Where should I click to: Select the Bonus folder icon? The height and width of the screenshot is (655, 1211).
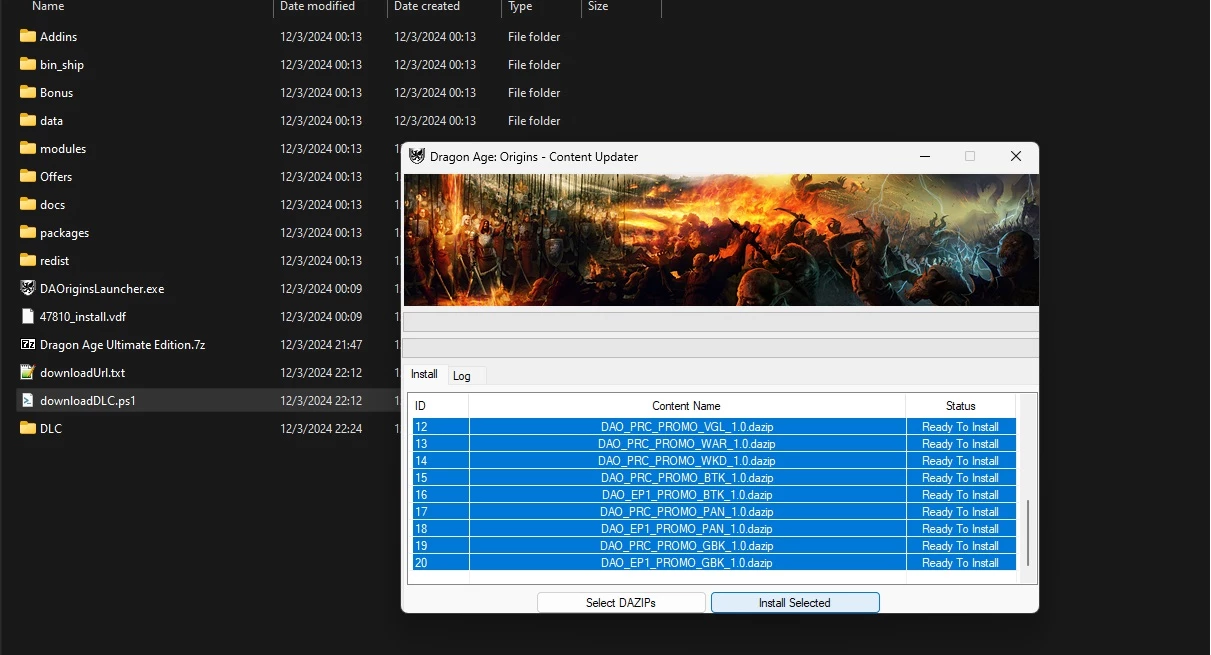point(28,92)
